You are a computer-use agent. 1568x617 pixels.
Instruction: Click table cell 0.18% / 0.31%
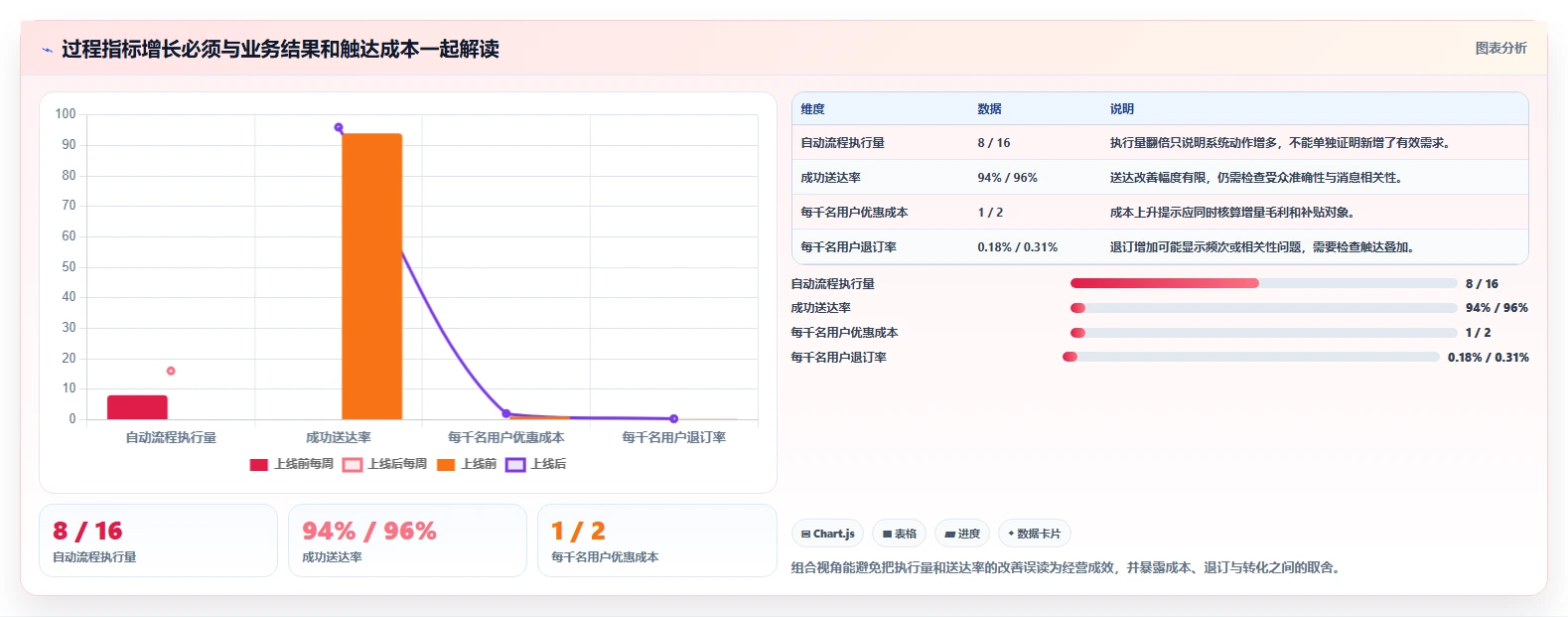click(x=1018, y=247)
